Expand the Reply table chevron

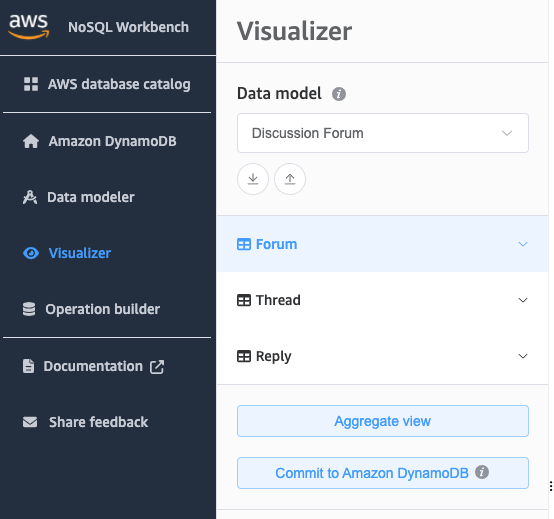523,356
